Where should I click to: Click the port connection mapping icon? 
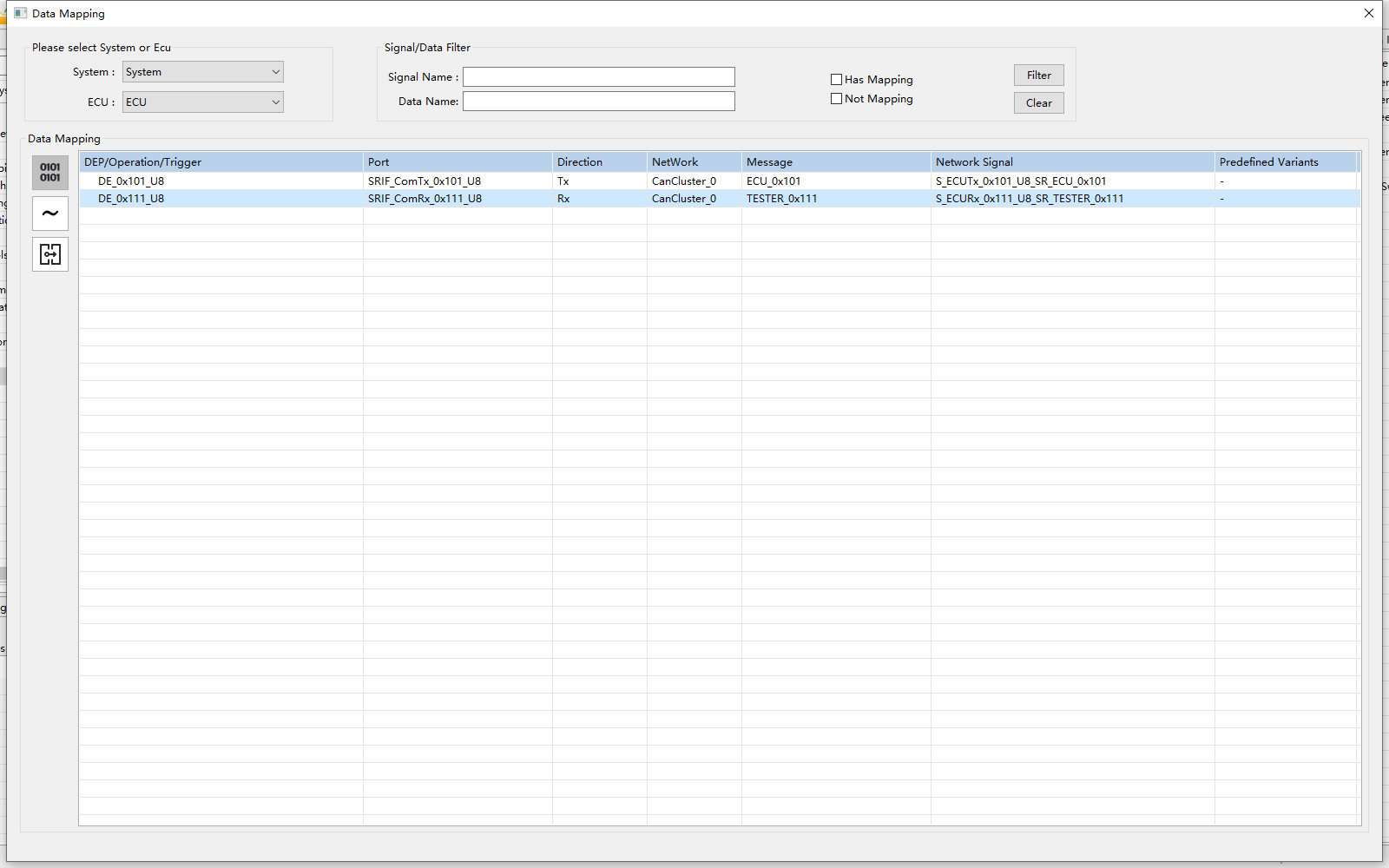(x=50, y=254)
